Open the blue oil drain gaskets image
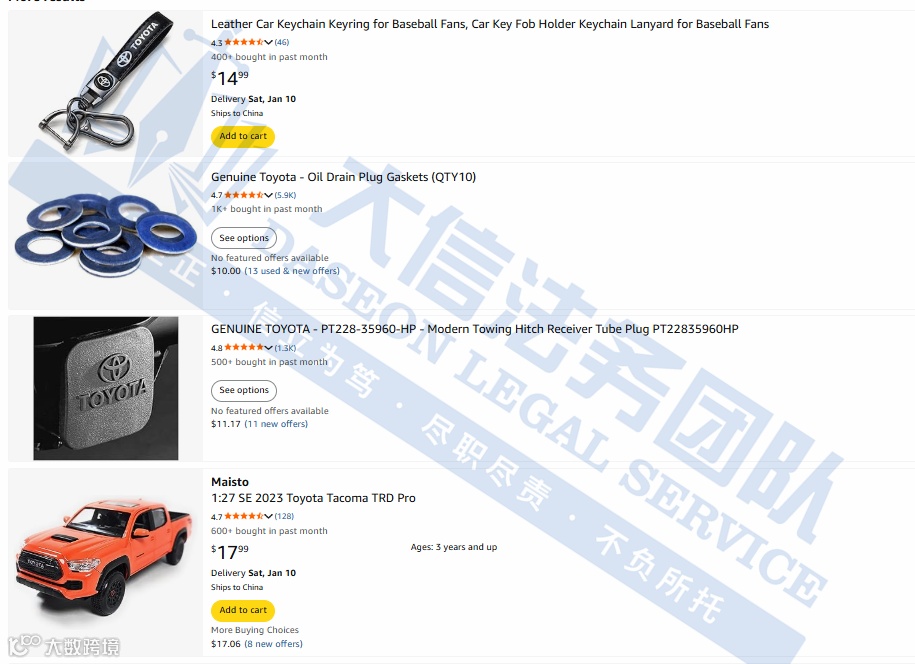Viewport: 915px width, 664px height. 106,236
